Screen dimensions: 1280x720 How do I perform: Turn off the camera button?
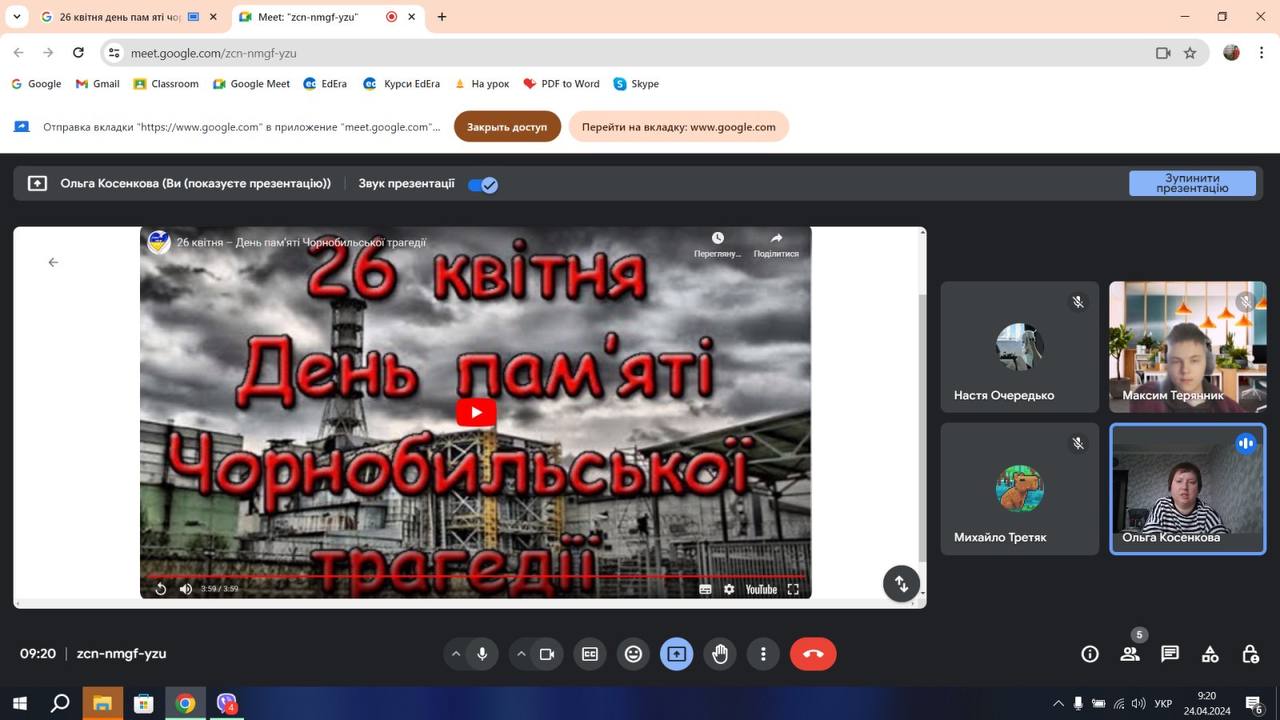[547, 654]
